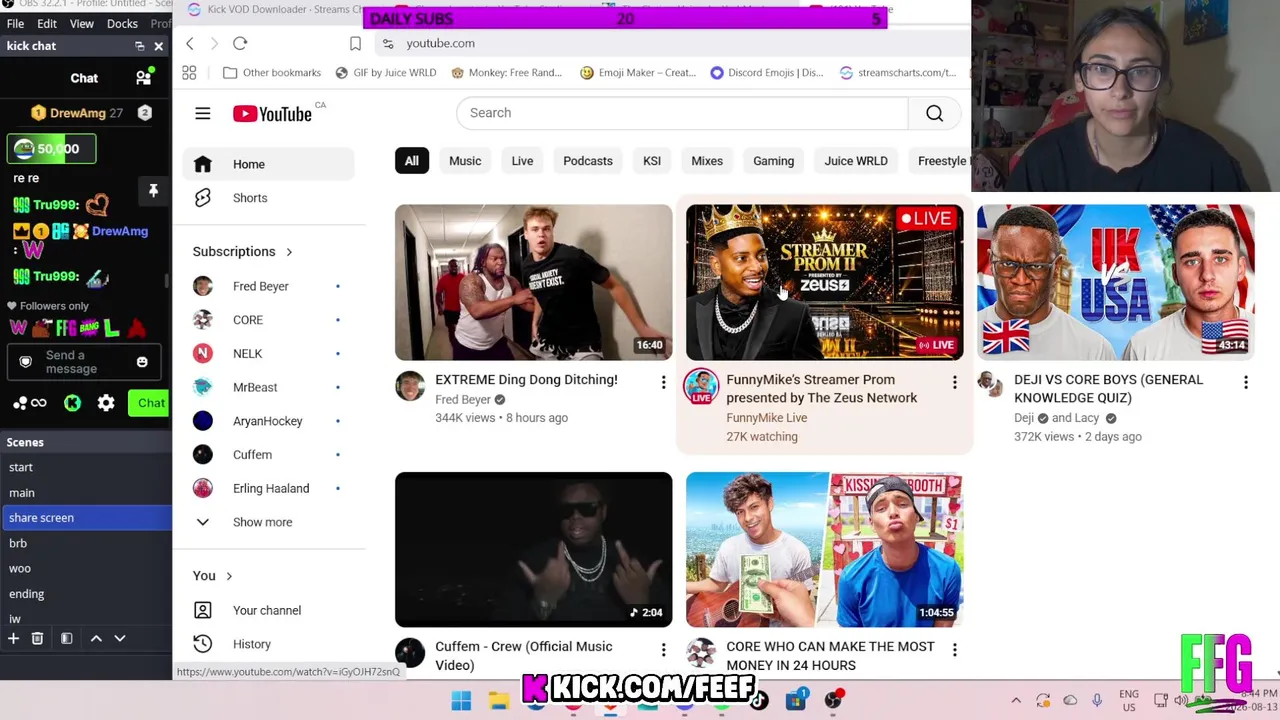Expand the You section in the sidebar

coord(213,576)
